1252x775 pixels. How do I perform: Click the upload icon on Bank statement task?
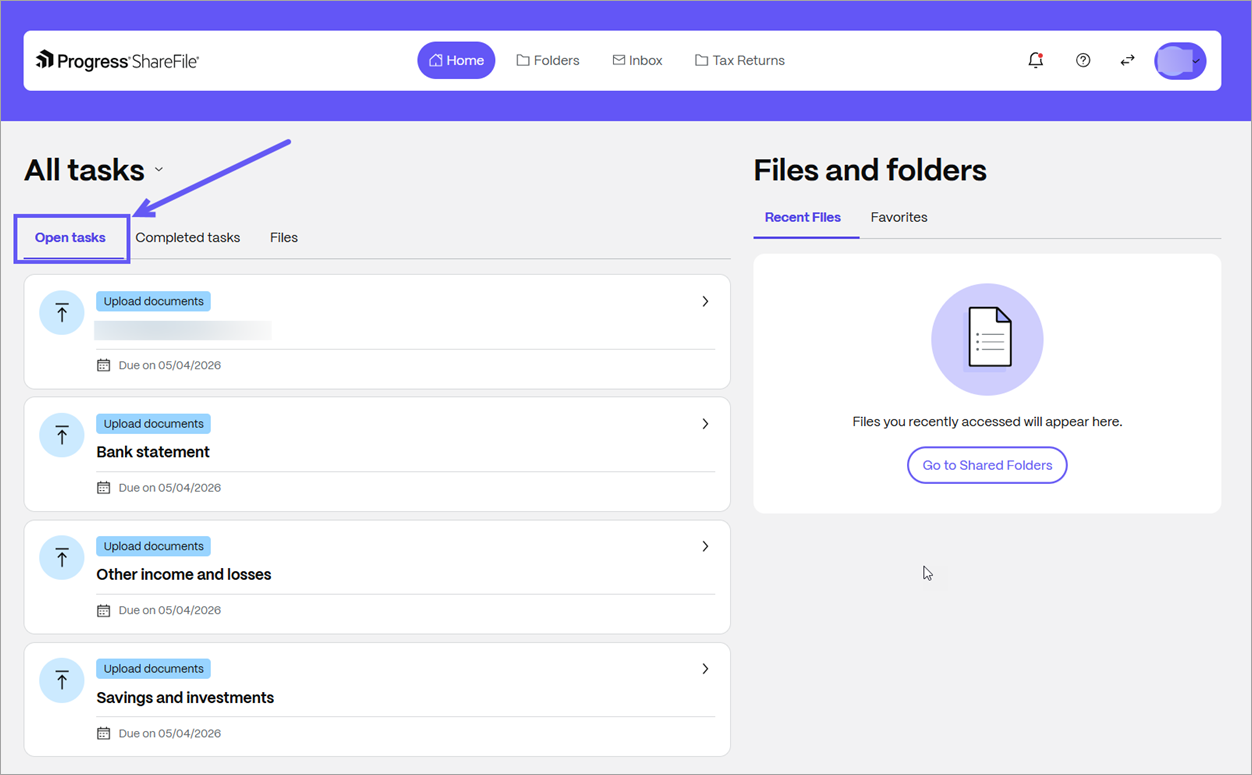pyautogui.click(x=61, y=435)
